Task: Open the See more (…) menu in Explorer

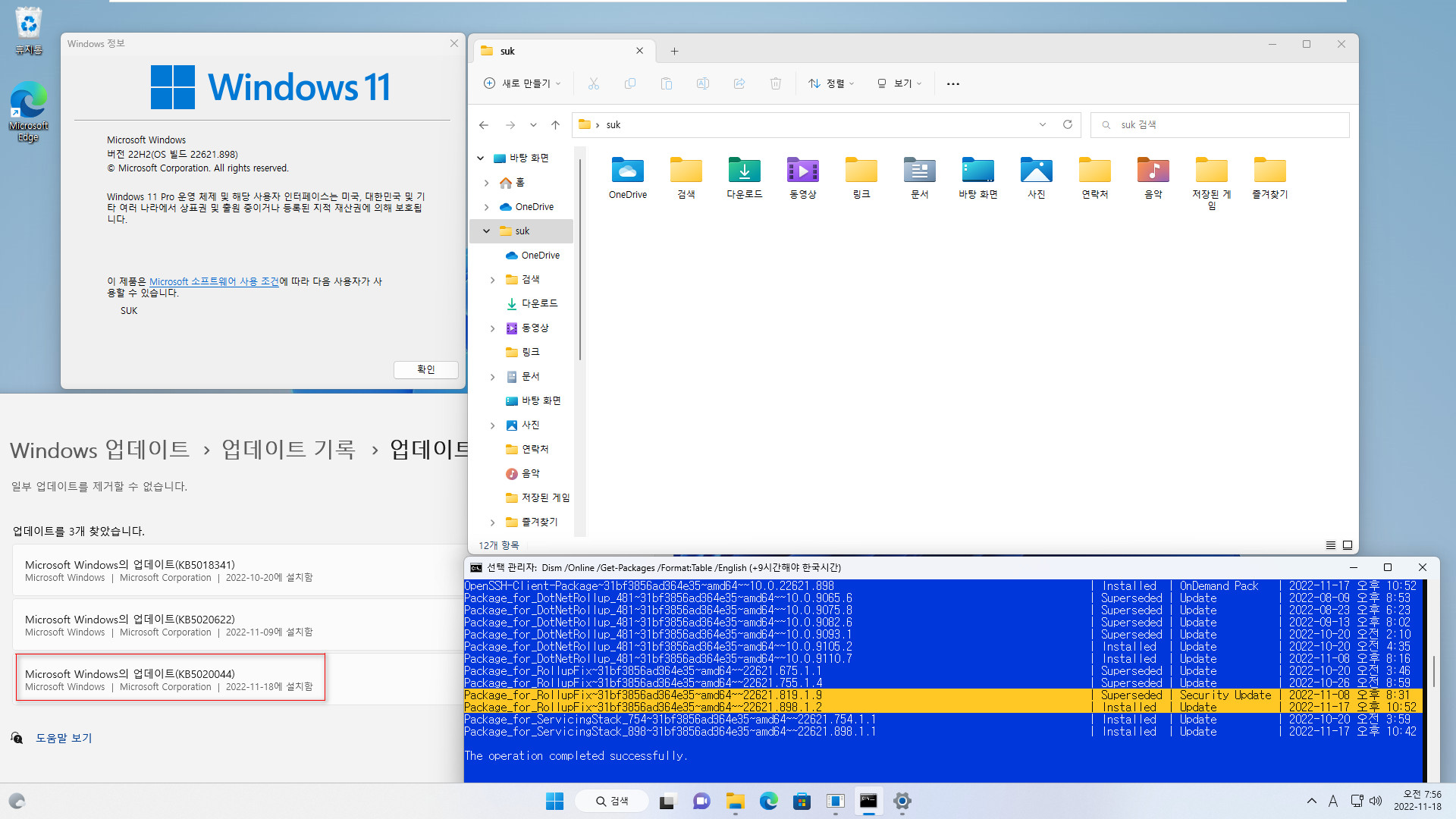Action: pyautogui.click(x=953, y=83)
